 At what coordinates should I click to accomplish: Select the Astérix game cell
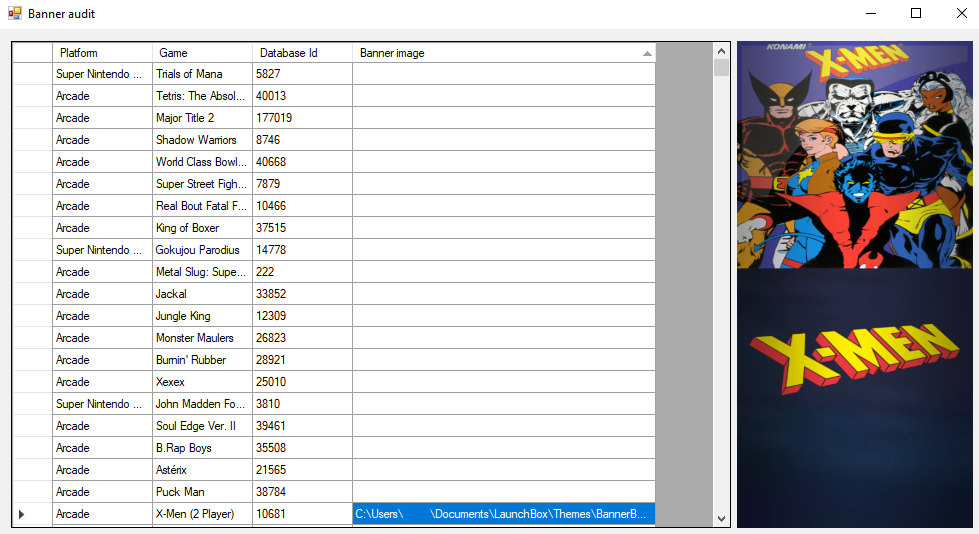[x=202, y=470]
